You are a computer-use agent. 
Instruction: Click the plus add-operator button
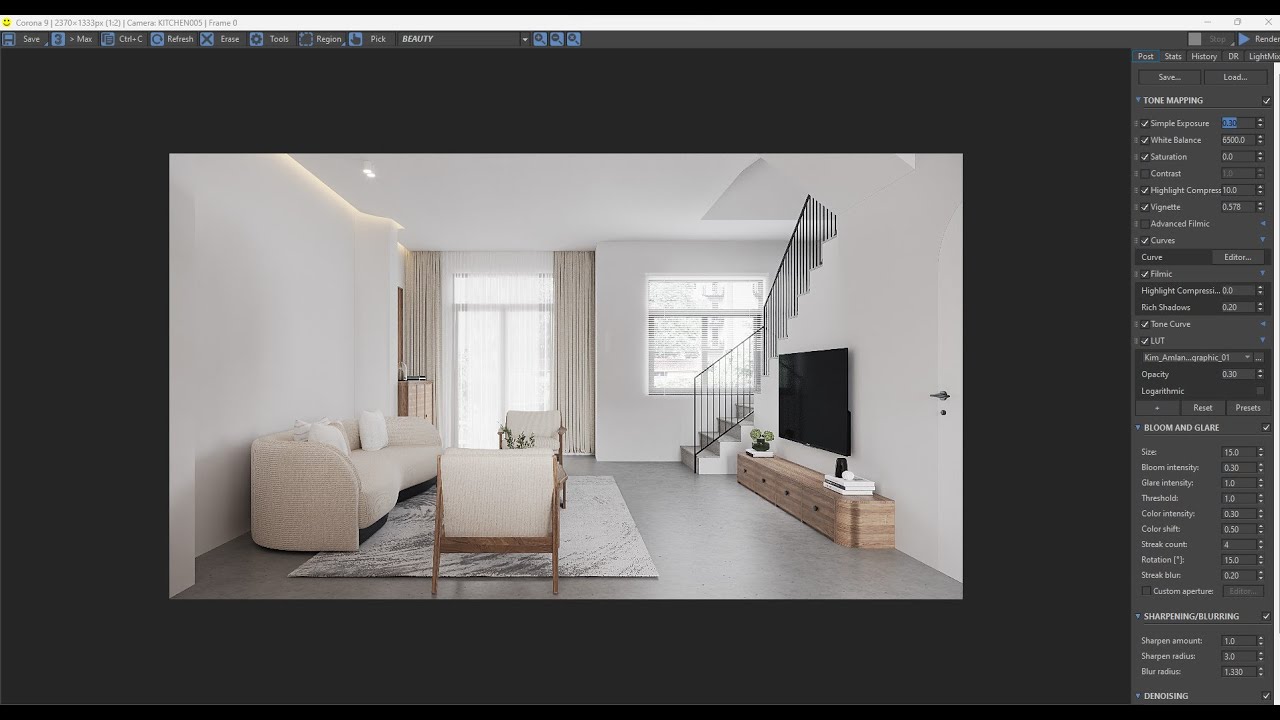click(1157, 408)
